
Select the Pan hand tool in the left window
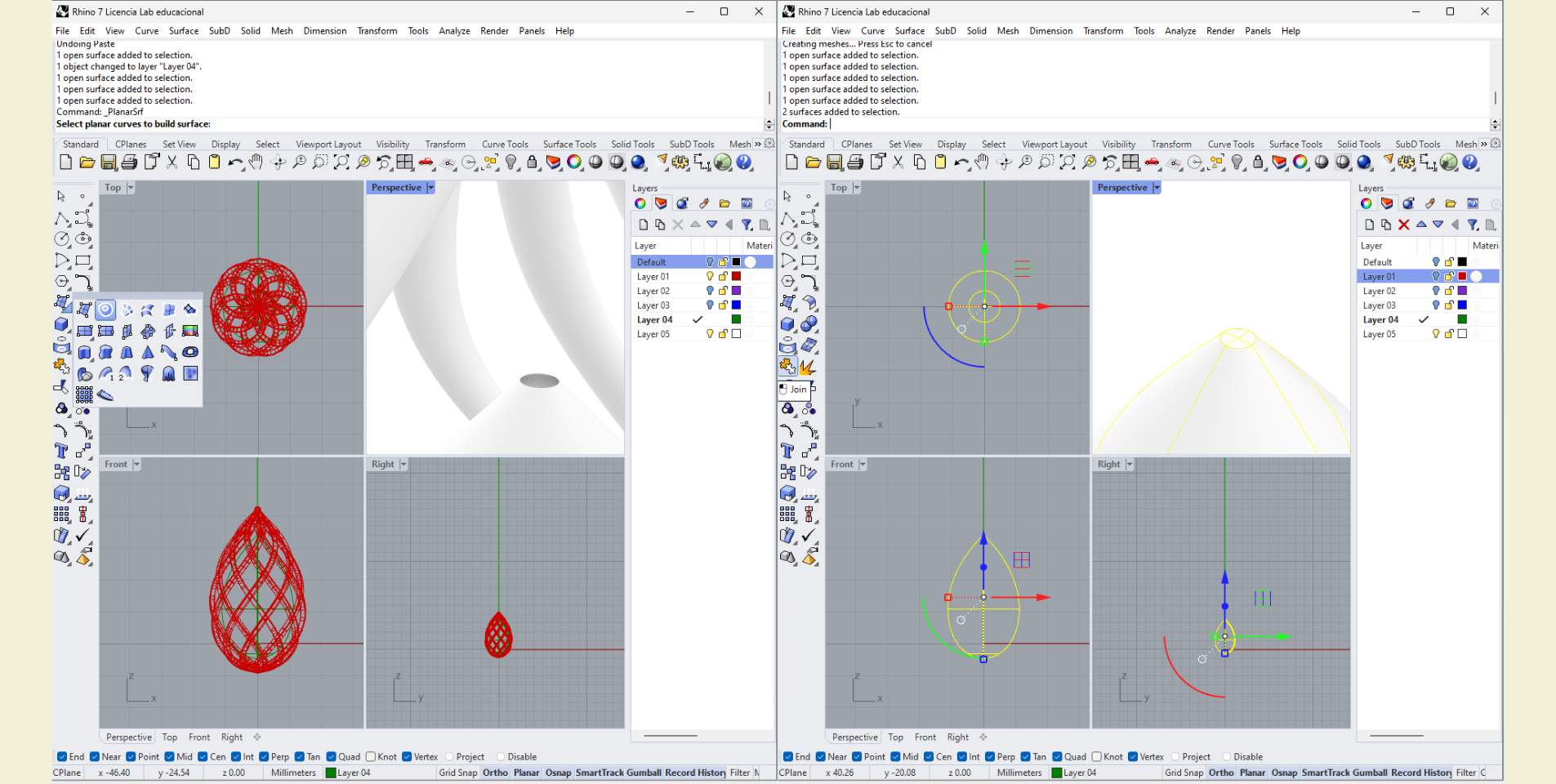pos(256,163)
